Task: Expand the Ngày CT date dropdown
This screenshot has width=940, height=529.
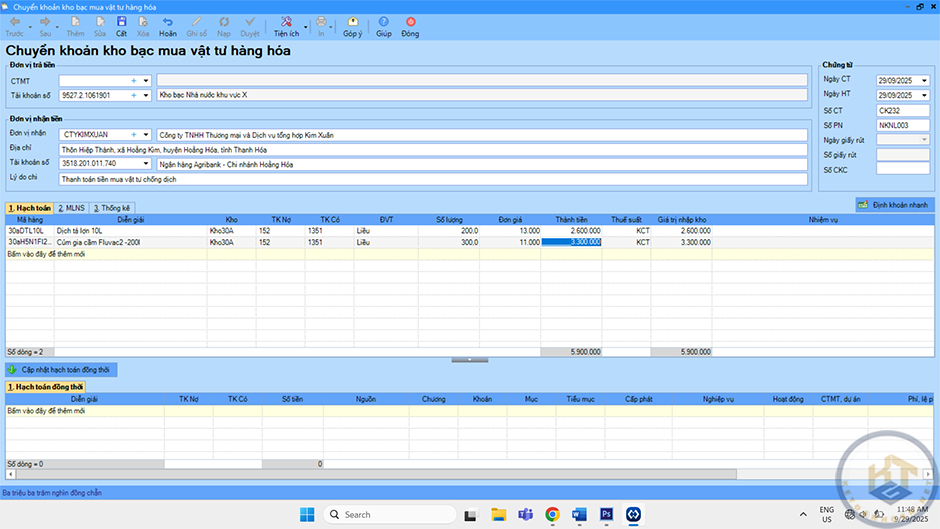Action: [x=924, y=79]
